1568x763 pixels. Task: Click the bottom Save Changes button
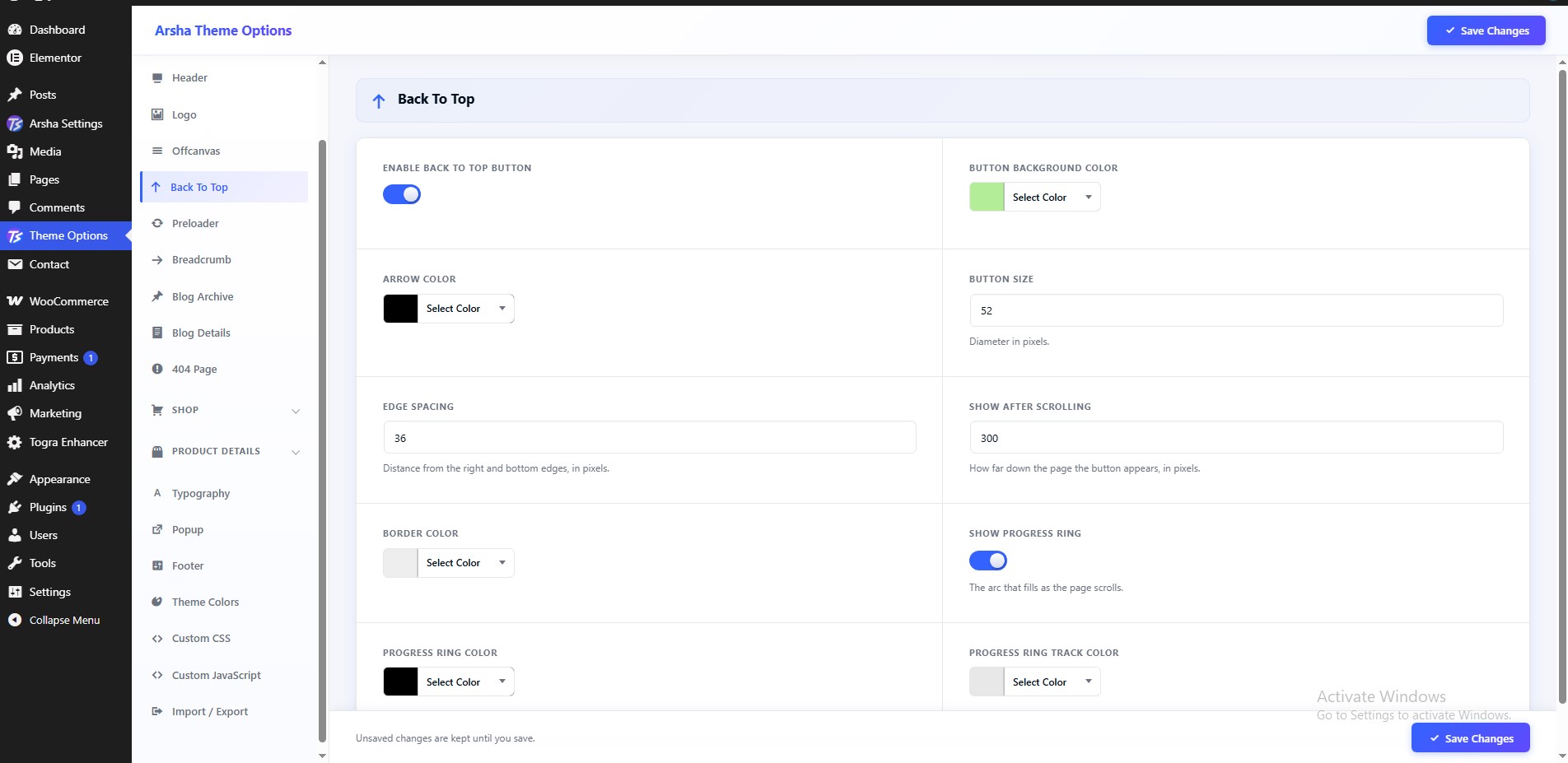click(1470, 738)
